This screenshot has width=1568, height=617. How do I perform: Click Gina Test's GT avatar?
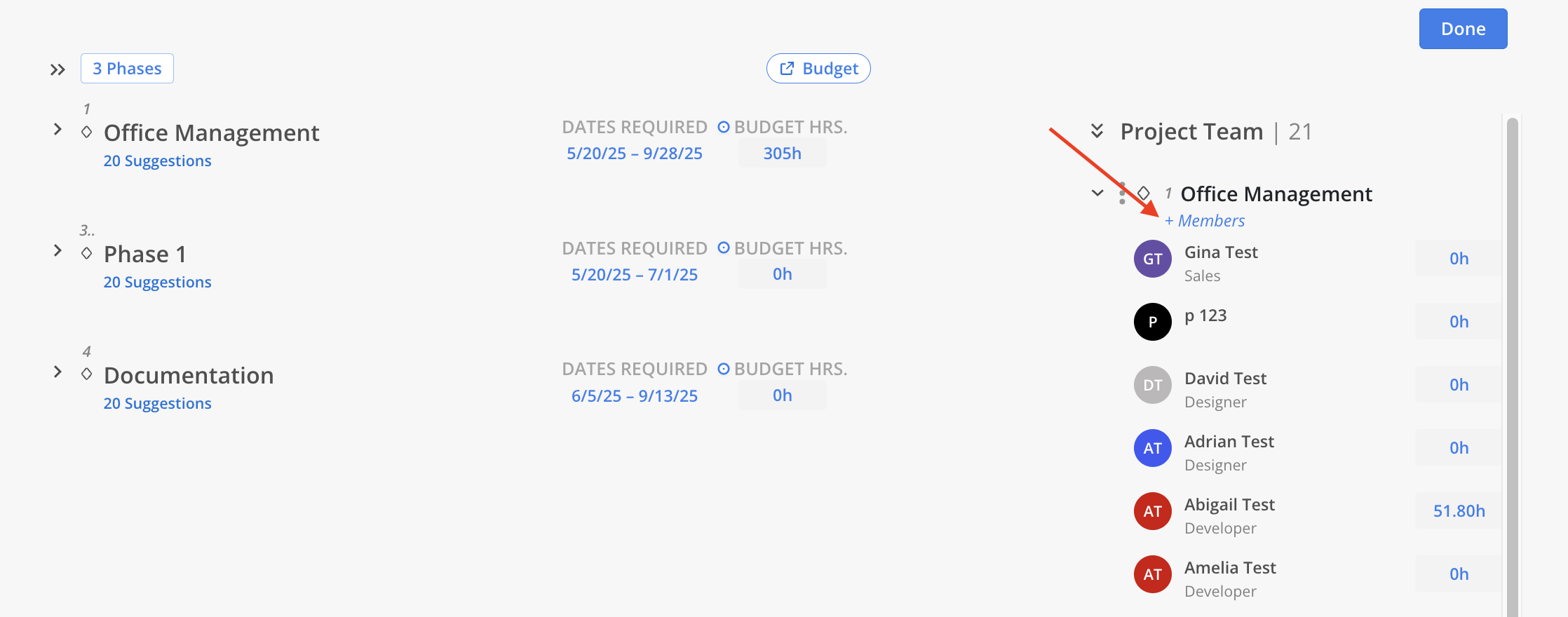point(1152,259)
